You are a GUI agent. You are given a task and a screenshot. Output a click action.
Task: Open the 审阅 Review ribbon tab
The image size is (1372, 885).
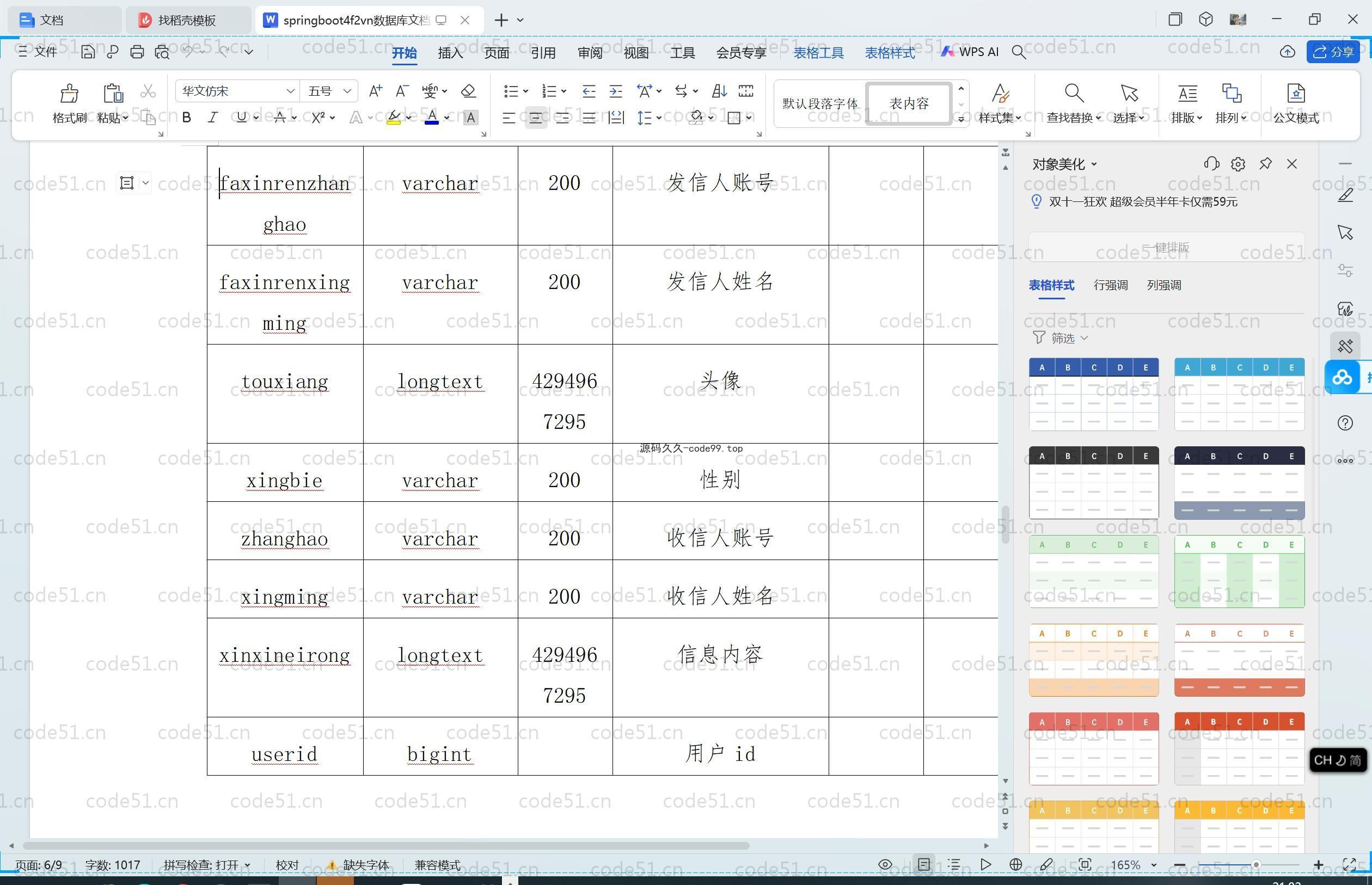[590, 53]
